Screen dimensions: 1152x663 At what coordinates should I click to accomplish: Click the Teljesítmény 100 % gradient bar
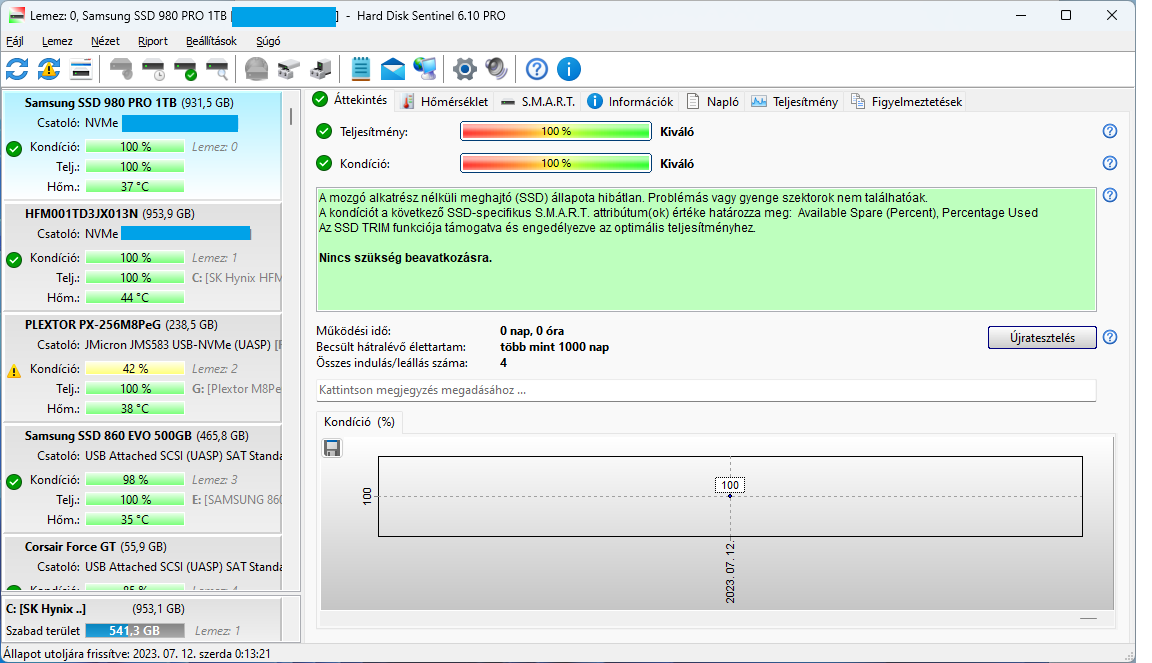tap(555, 131)
